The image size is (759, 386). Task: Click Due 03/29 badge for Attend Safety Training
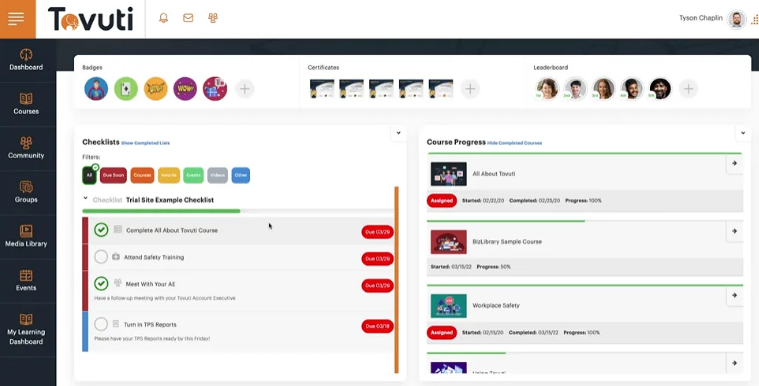coord(378,259)
